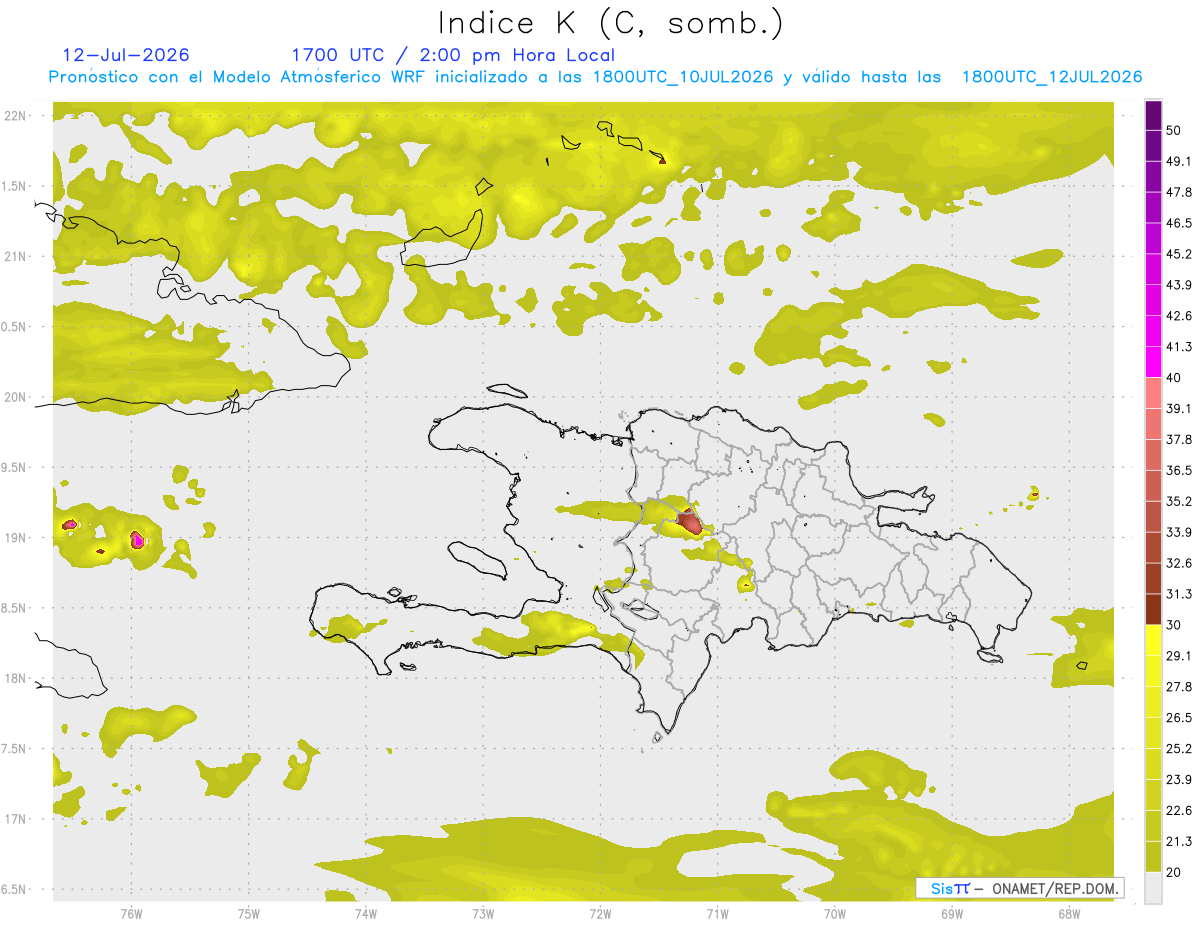Click the magenta swatch between 40 and 41.3

pyautogui.click(x=1153, y=362)
